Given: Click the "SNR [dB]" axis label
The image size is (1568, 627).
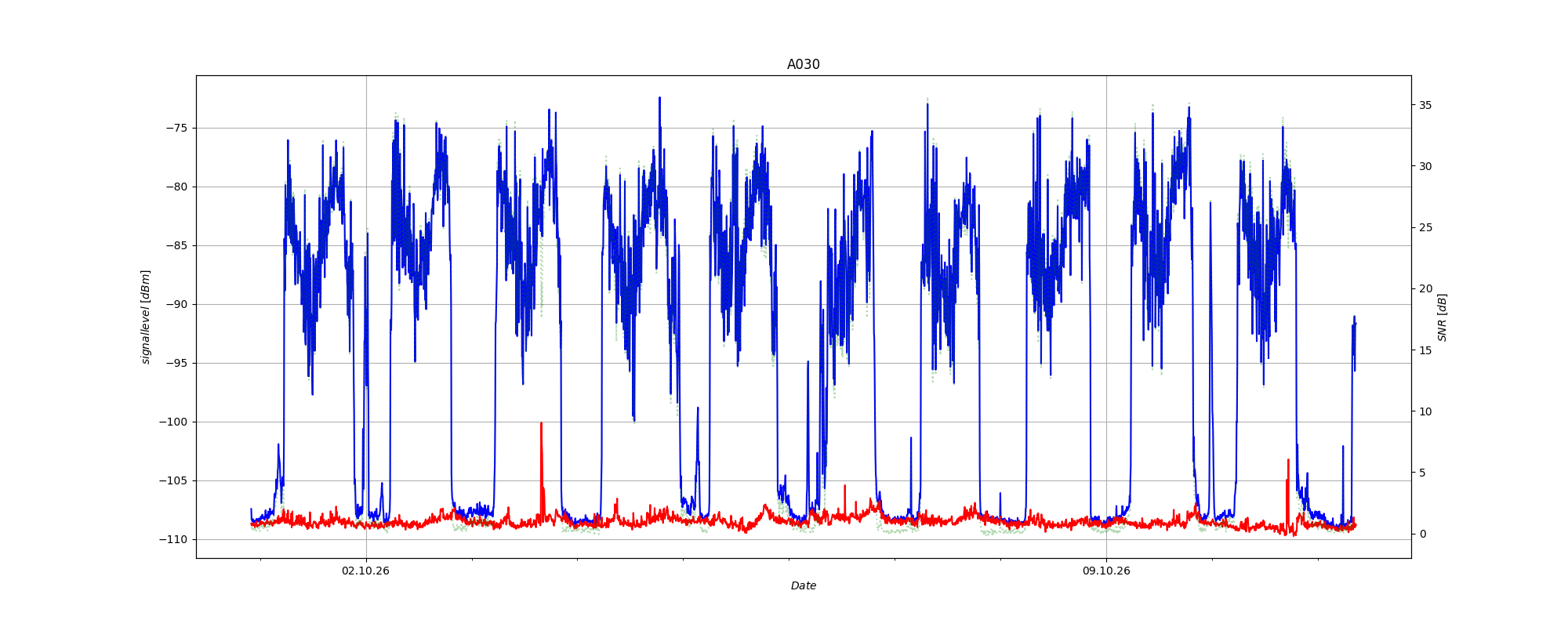Looking at the screenshot, I should [x=1442, y=317].
